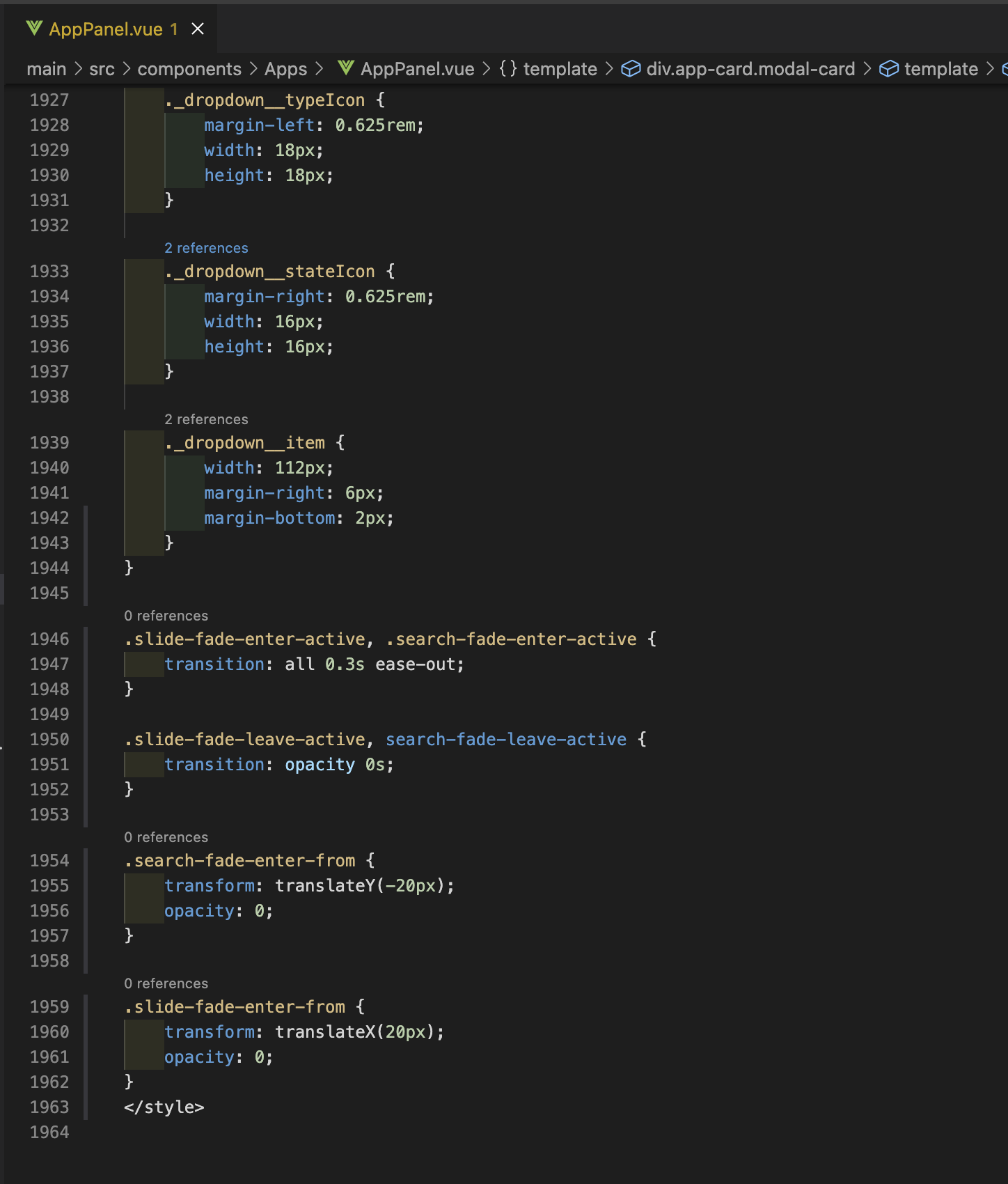This screenshot has width=1008, height=1184.
Task: Open the Apps breadcrumb folder
Action: pyautogui.click(x=285, y=69)
